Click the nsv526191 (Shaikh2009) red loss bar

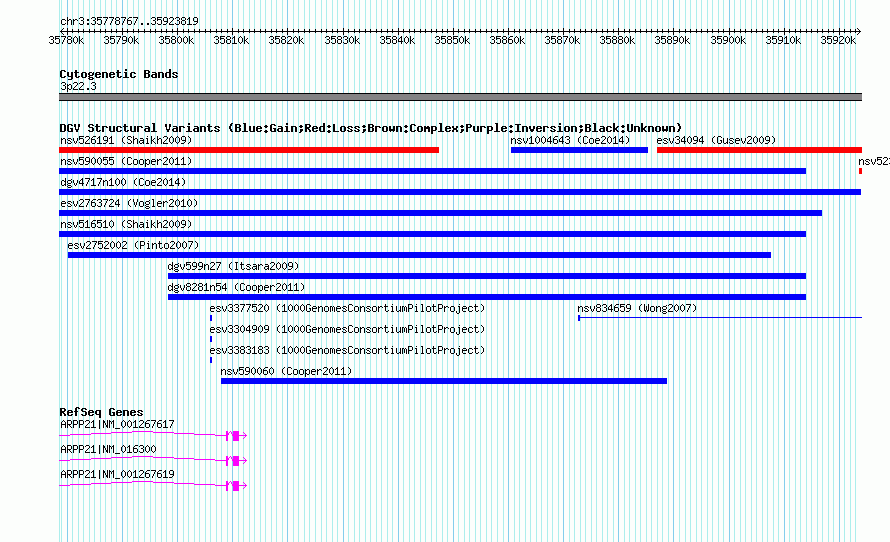pos(249,150)
